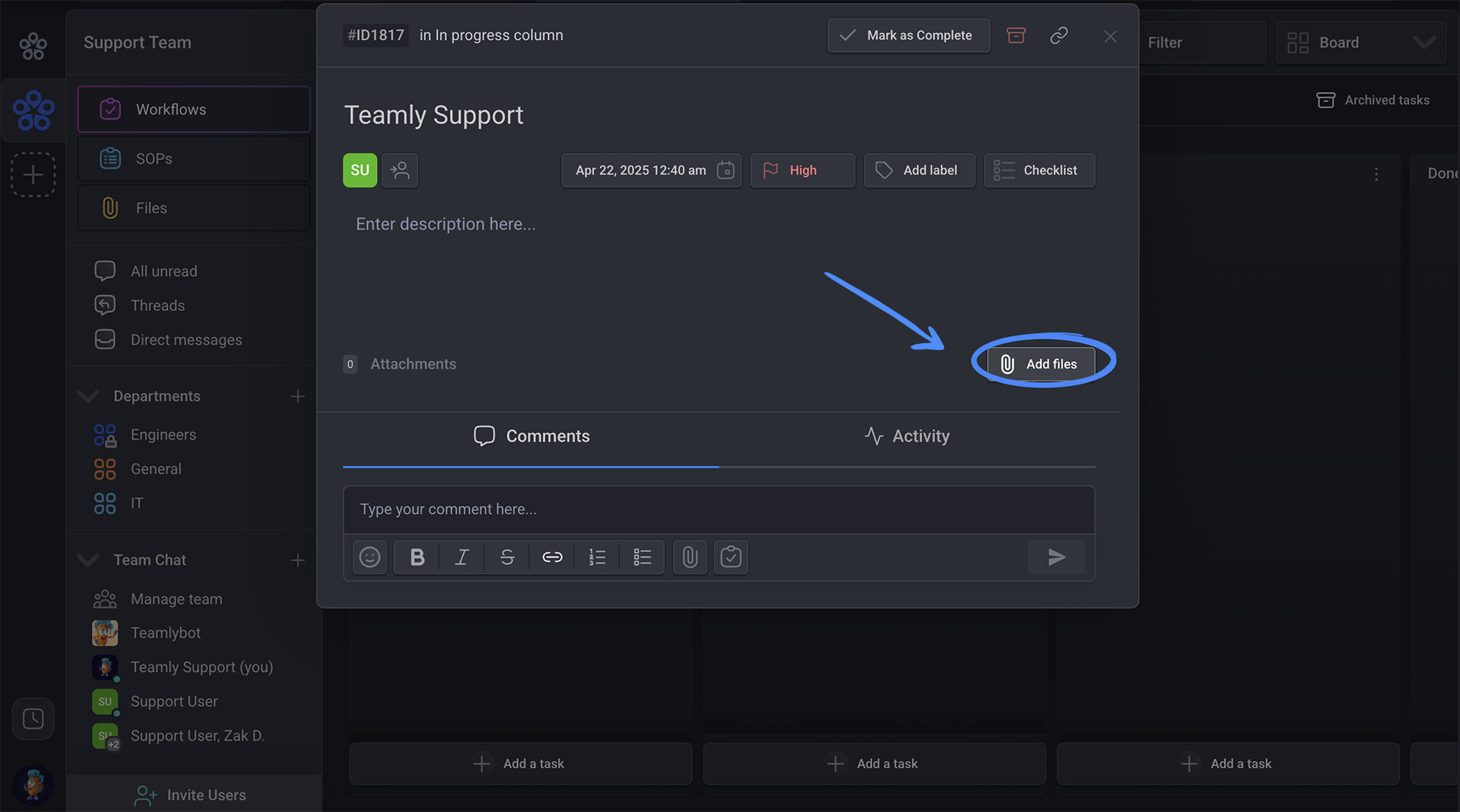Screen dimensions: 1460x812
Task: Click the #ID1817 task ID tag
Action: (x=376, y=35)
